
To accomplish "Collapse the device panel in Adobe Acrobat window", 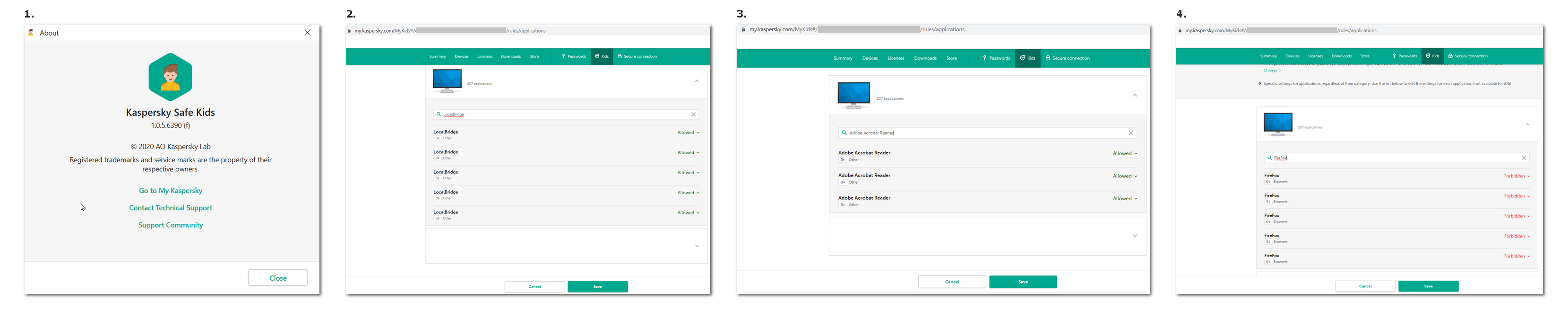I will click(x=1135, y=95).
